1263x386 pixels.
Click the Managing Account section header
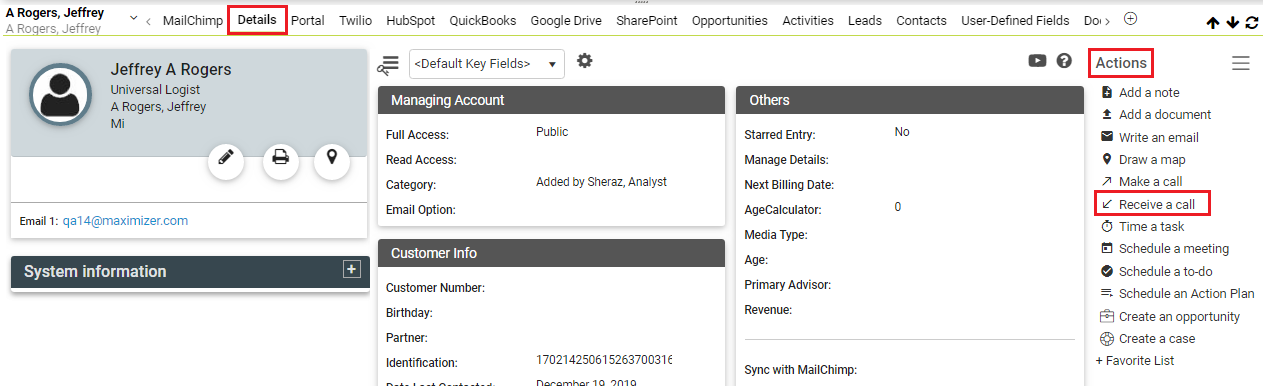click(x=551, y=100)
